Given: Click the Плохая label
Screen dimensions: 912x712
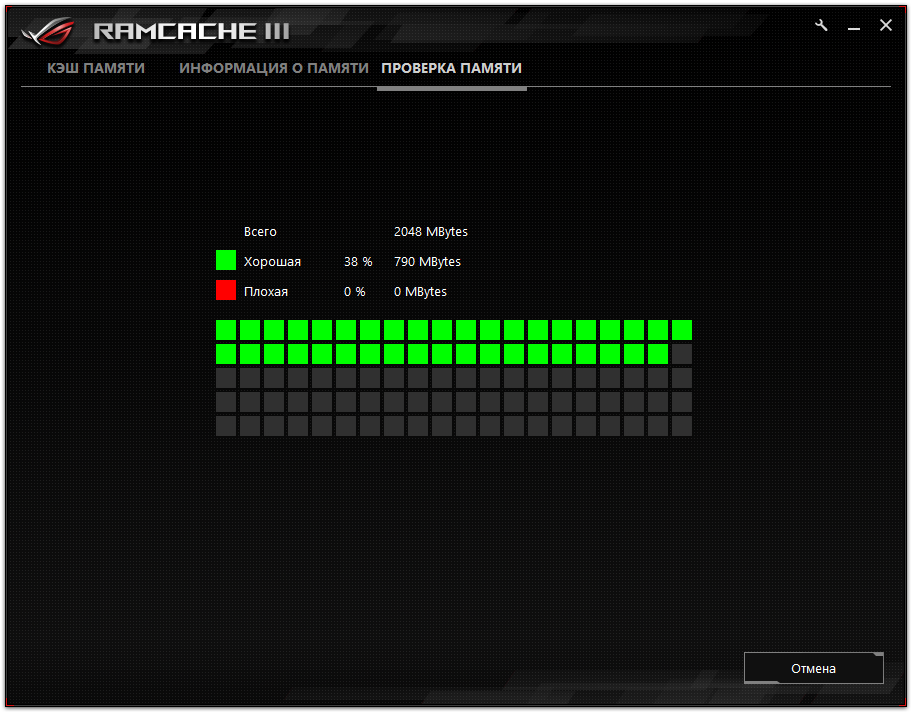Looking at the screenshot, I should pos(266,291).
